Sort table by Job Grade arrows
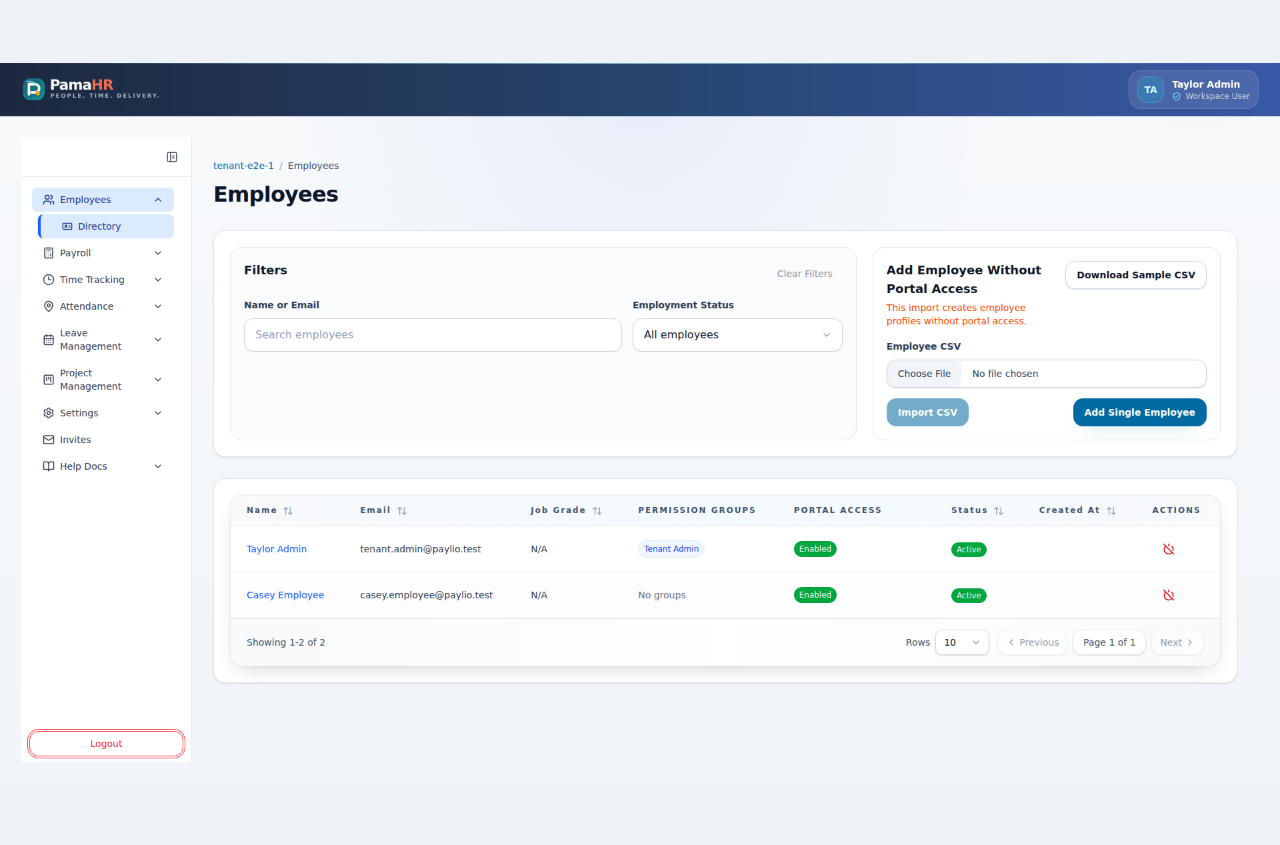Image resolution: width=1280 pixels, height=845 pixels. 597,511
